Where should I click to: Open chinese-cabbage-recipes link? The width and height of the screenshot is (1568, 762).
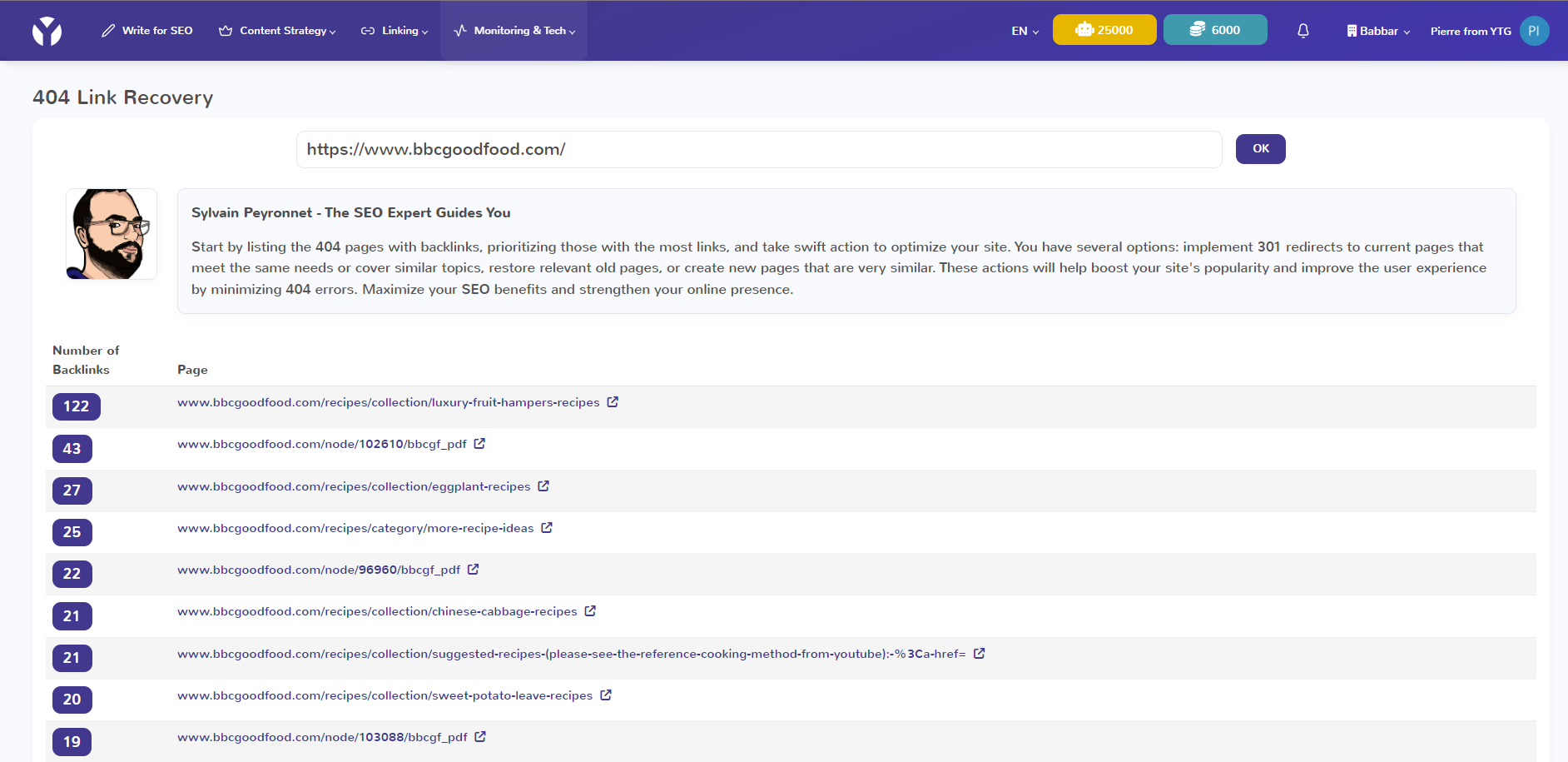point(377,611)
